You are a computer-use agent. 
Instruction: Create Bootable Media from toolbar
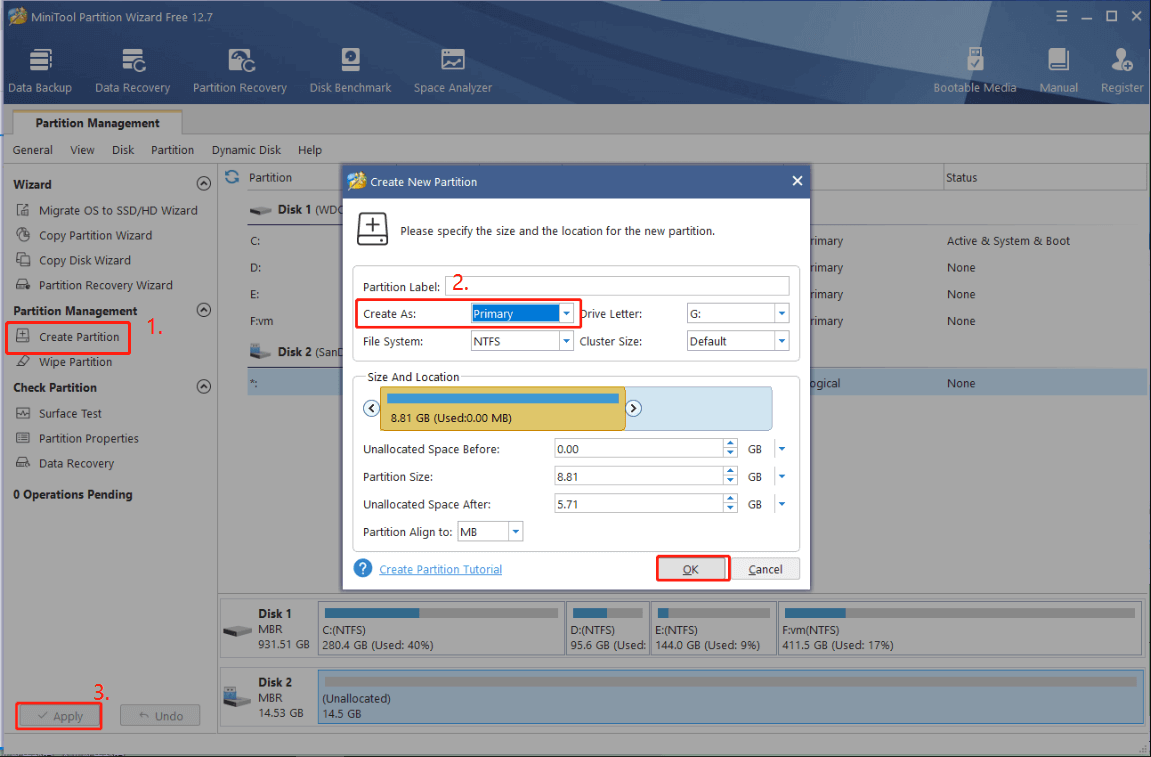point(974,70)
